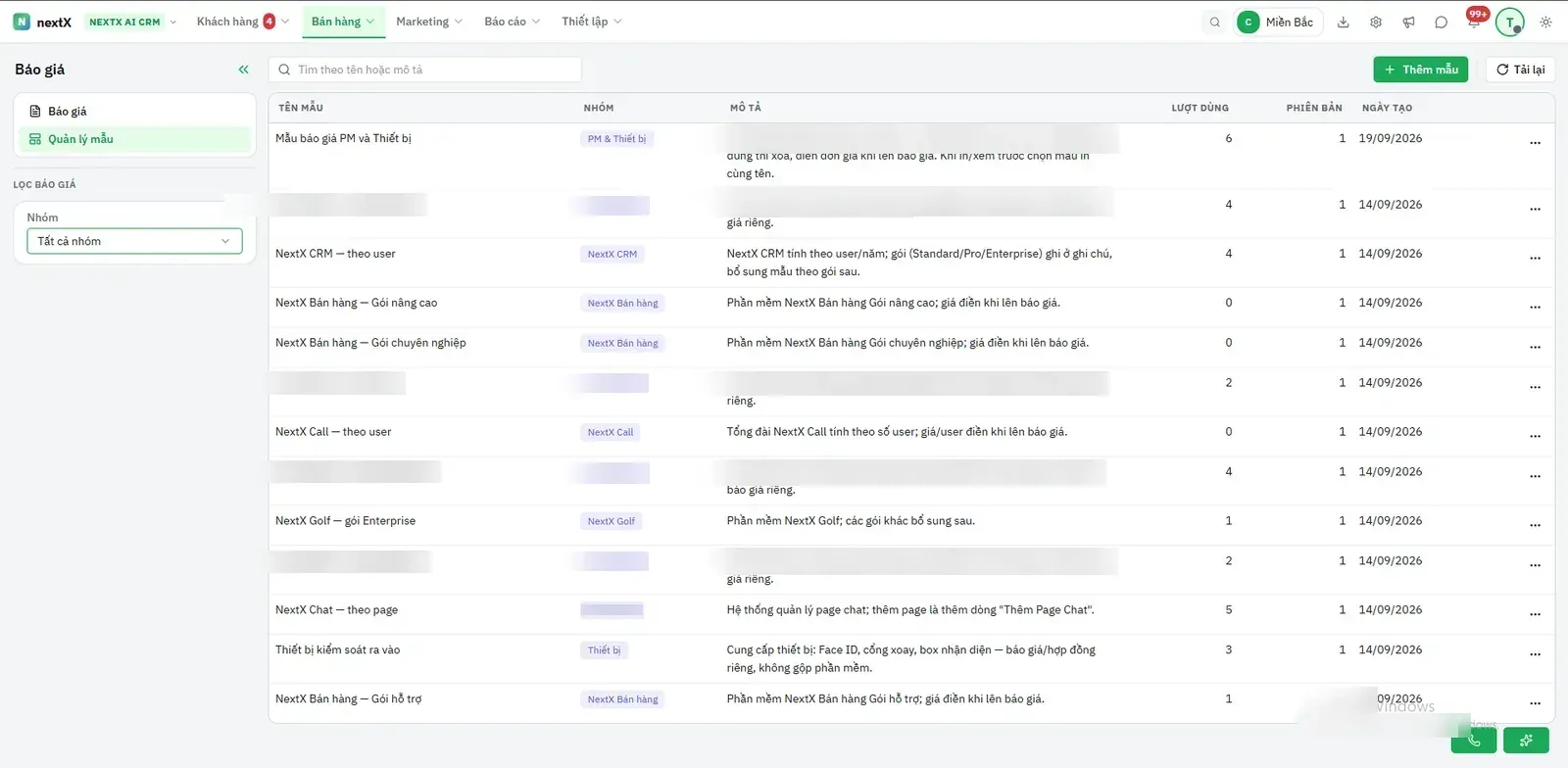Open the Nhóm filter dropdown
Screen dimensions: 1568x768
[134, 241]
